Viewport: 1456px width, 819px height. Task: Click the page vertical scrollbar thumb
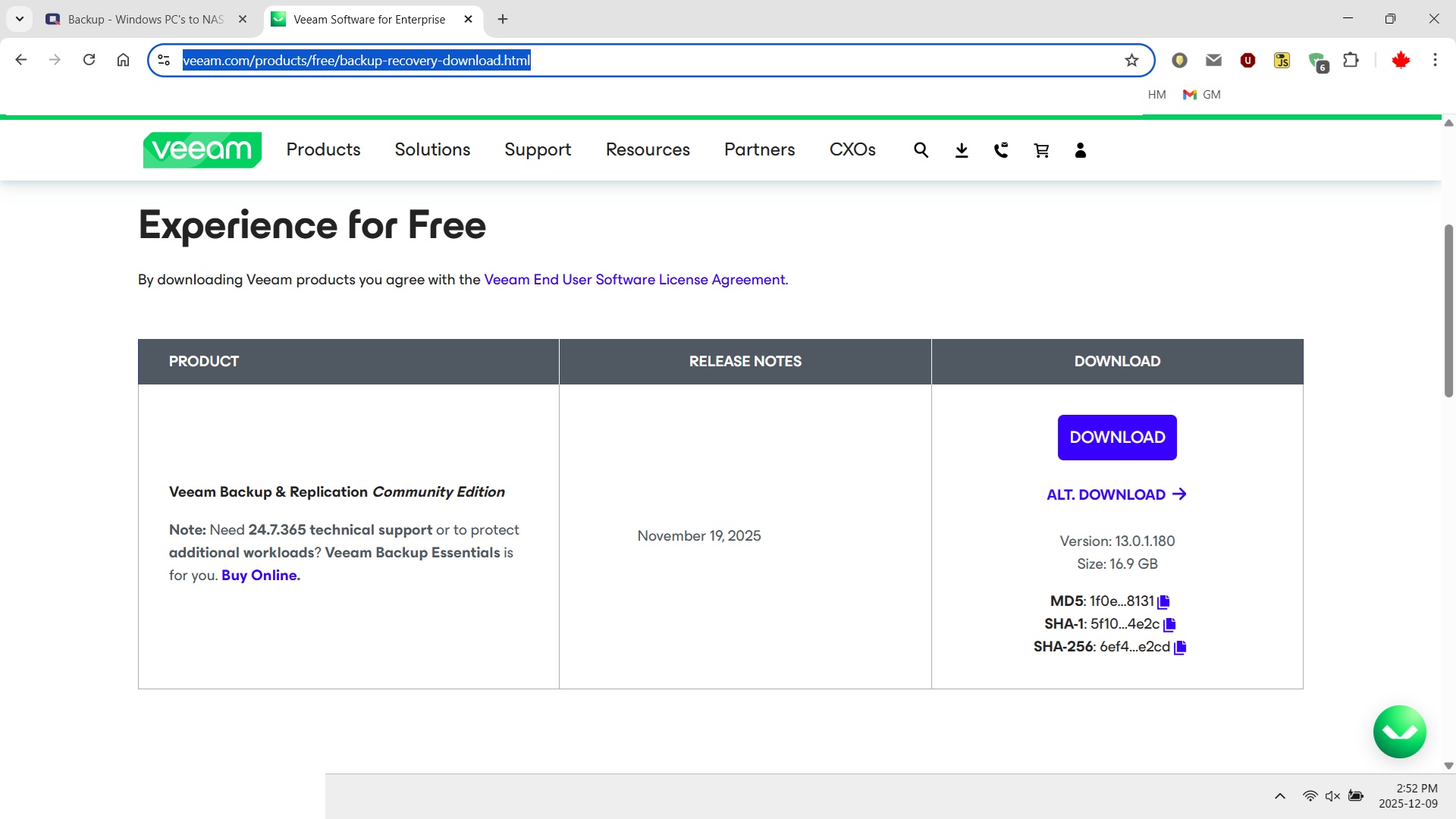point(1448,311)
